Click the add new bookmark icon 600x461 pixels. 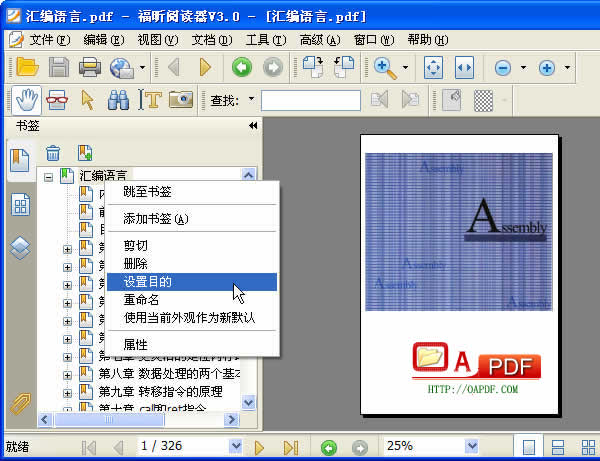point(85,153)
